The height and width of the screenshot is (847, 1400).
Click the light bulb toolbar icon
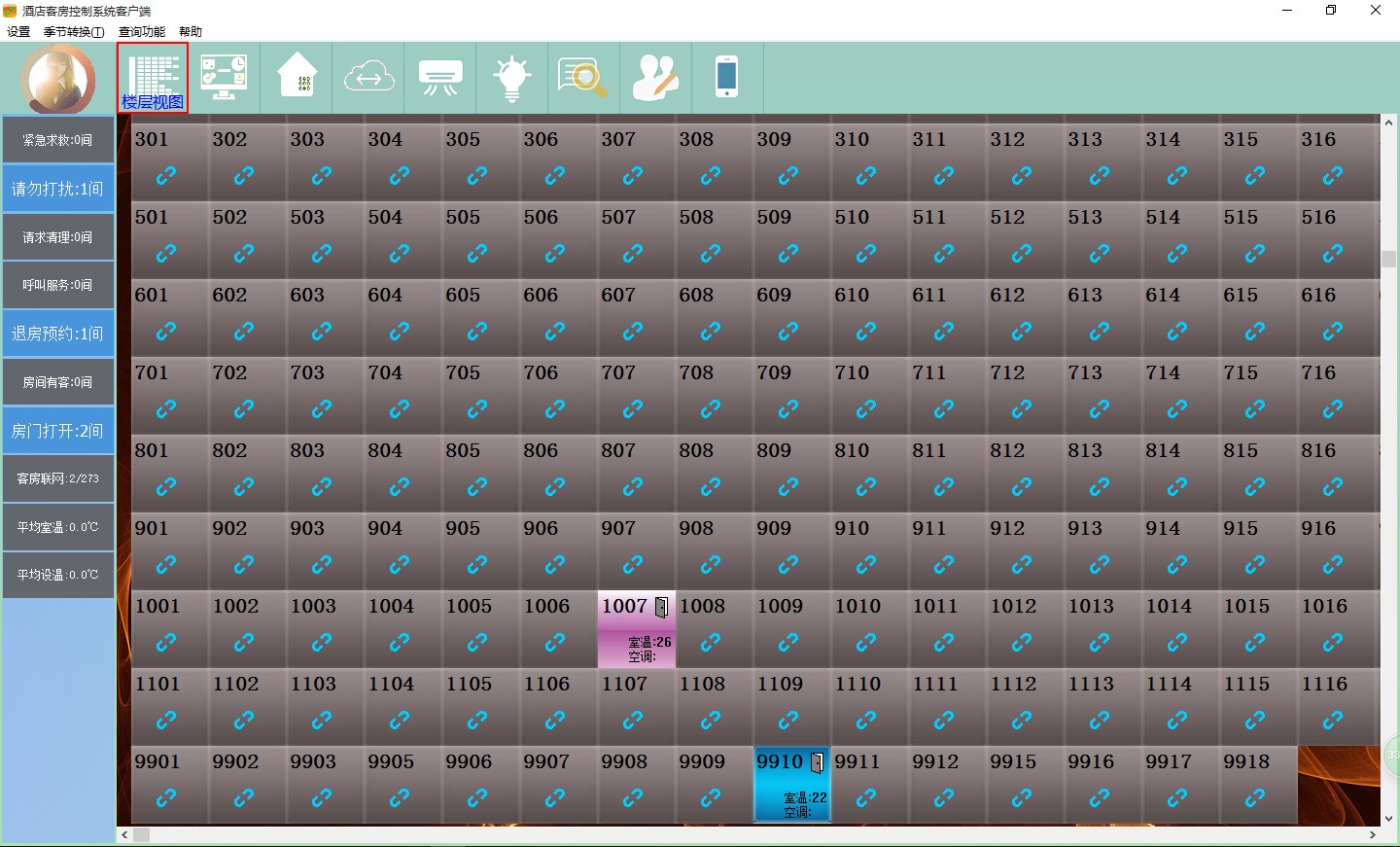[511, 78]
